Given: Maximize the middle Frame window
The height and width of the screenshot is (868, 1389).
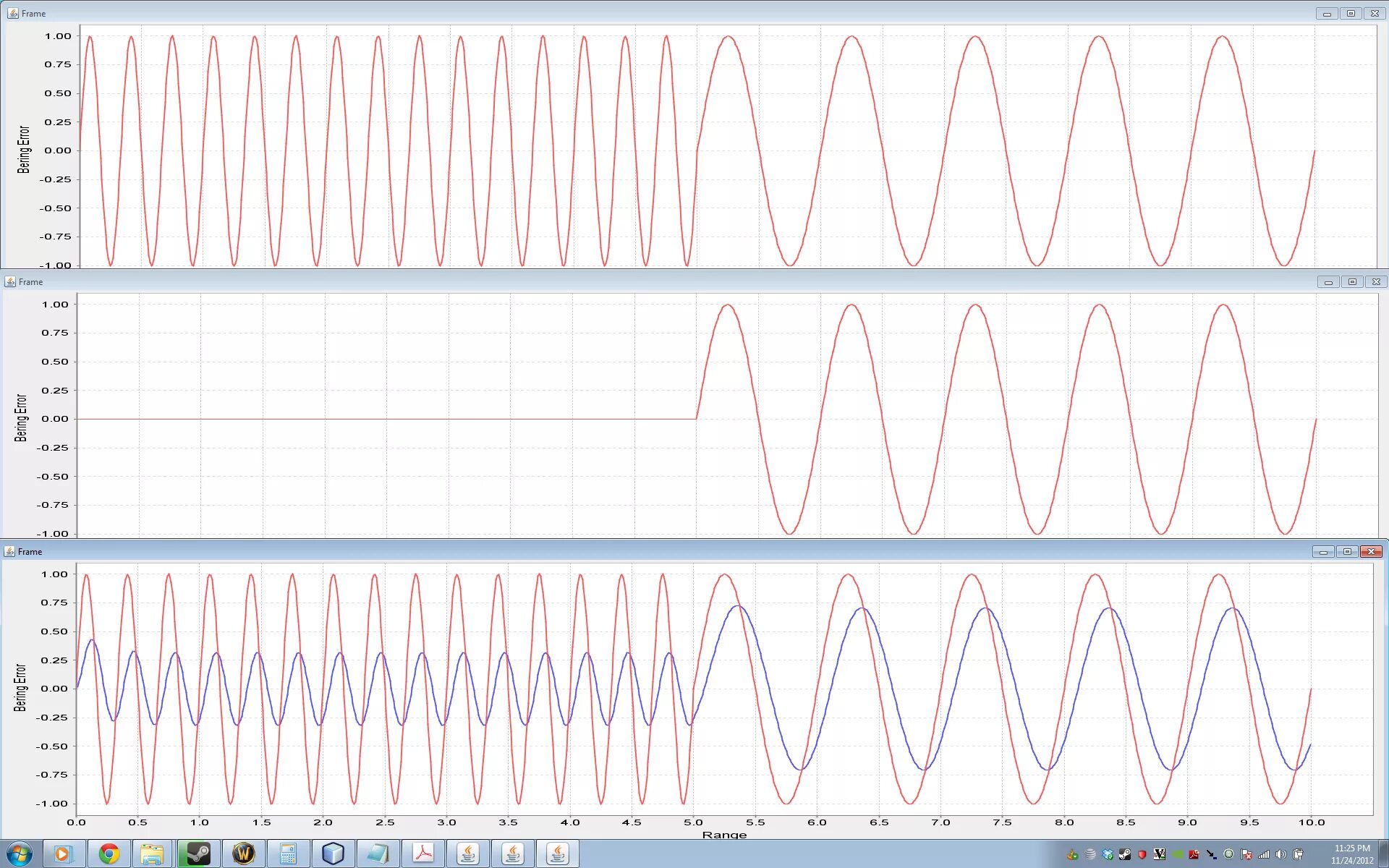Looking at the screenshot, I should point(1352,282).
